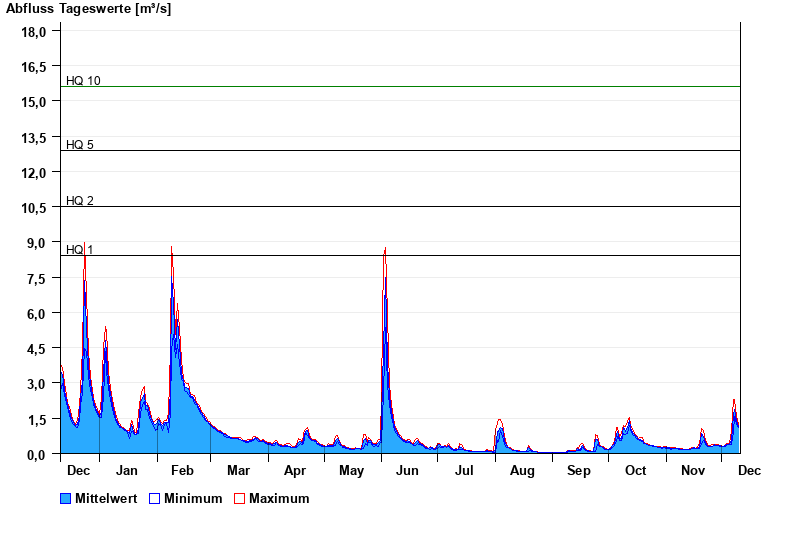This screenshot has height=550, width=800.
Task: Select the Mittelwert legend text label
Action: [106, 498]
